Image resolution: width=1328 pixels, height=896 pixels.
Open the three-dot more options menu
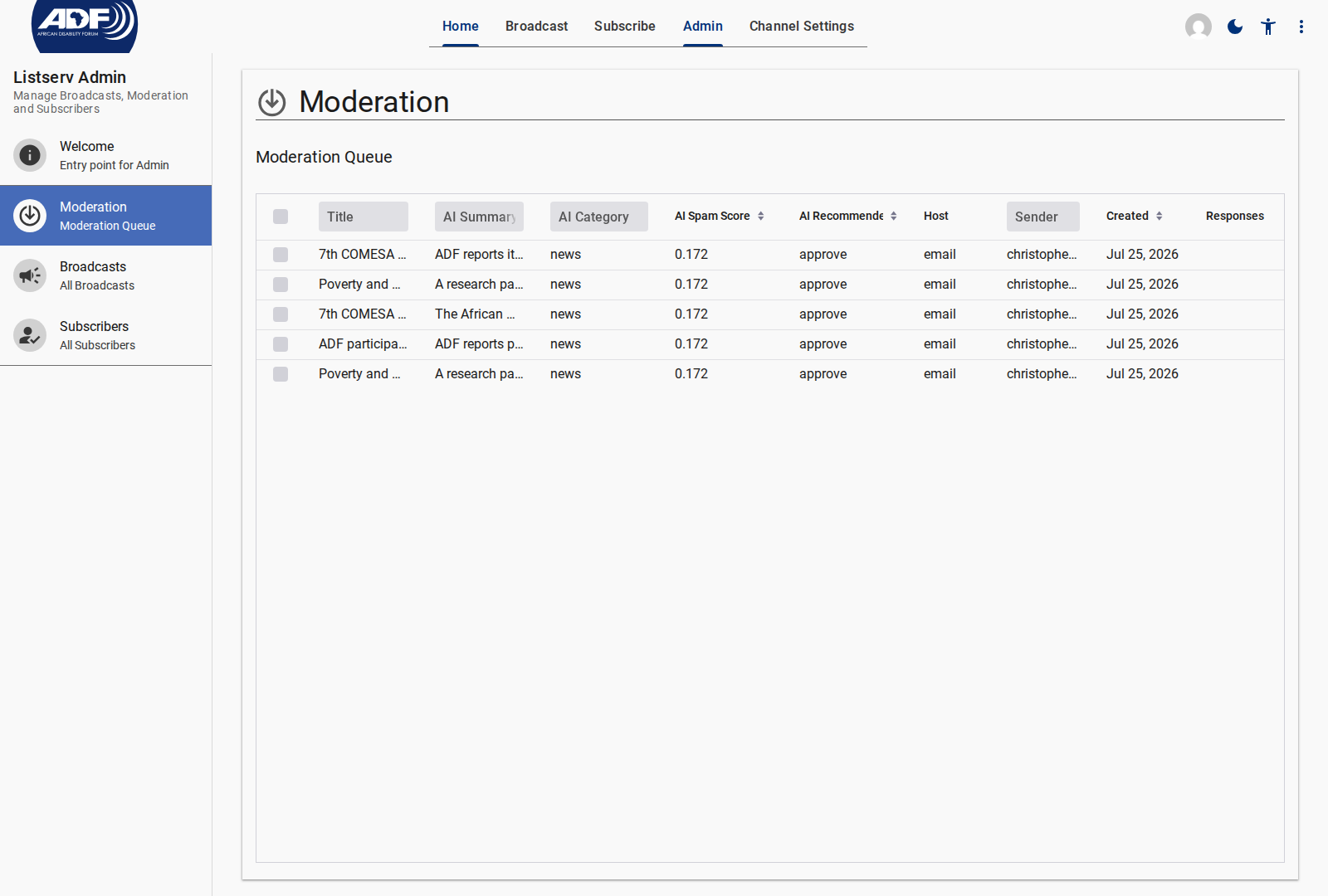coord(1301,27)
